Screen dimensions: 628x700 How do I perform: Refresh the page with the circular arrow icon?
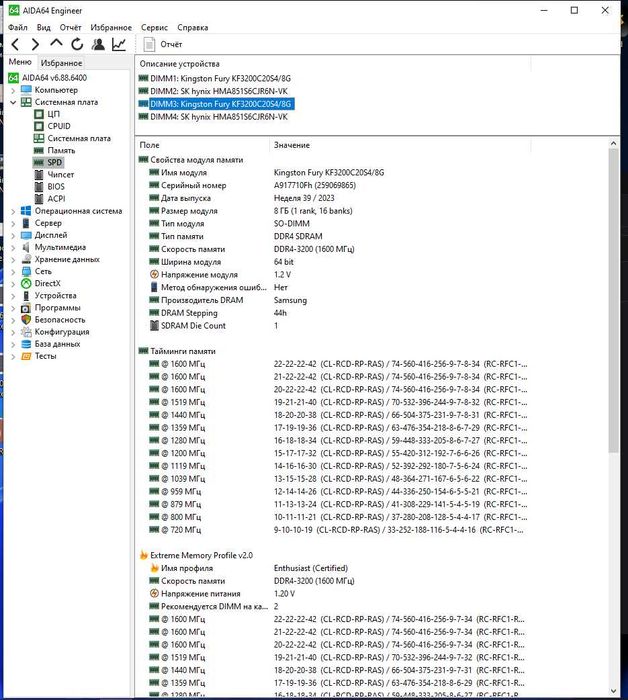tap(77, 44)
